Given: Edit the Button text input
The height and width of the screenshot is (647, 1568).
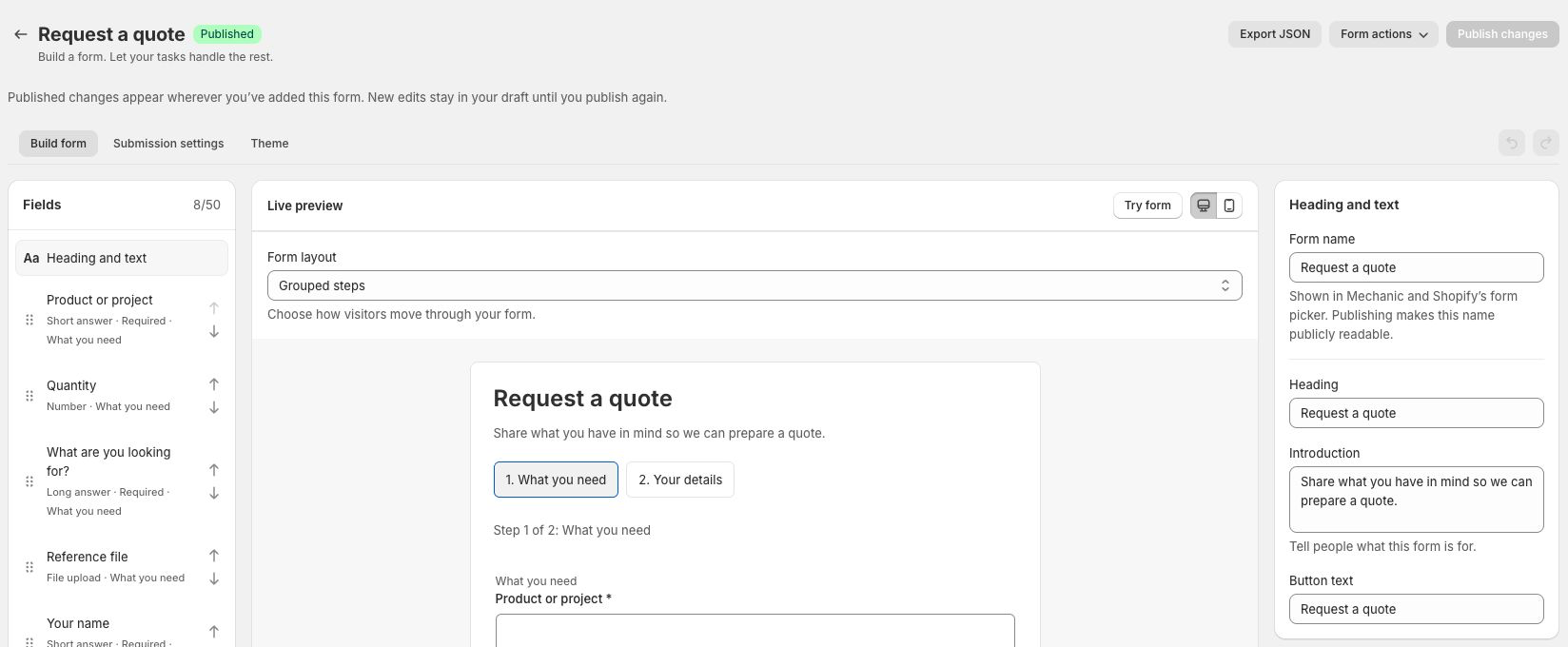Looking at the screenshot, I should coord(1416,609).
